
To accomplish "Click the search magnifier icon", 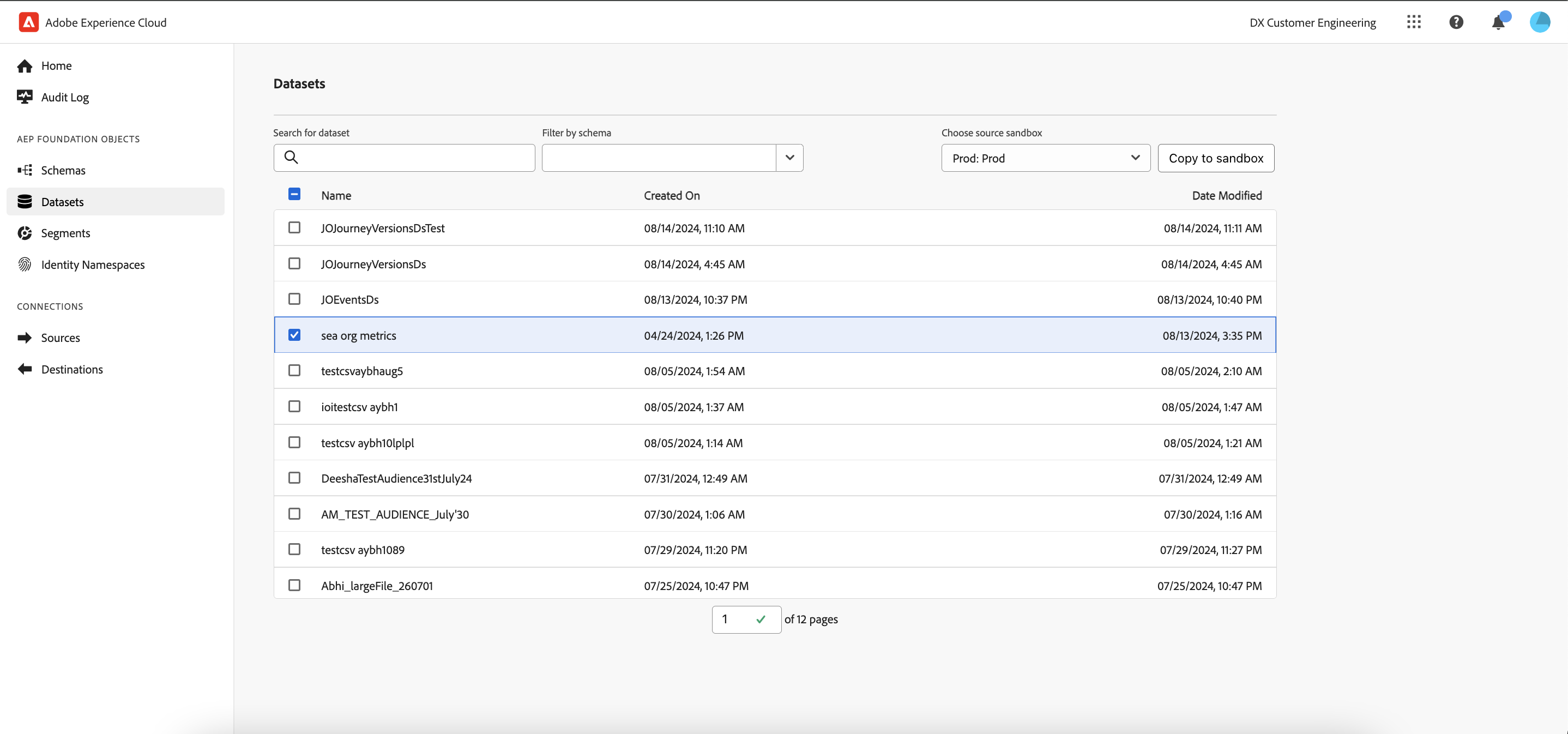I will [291, 158].
